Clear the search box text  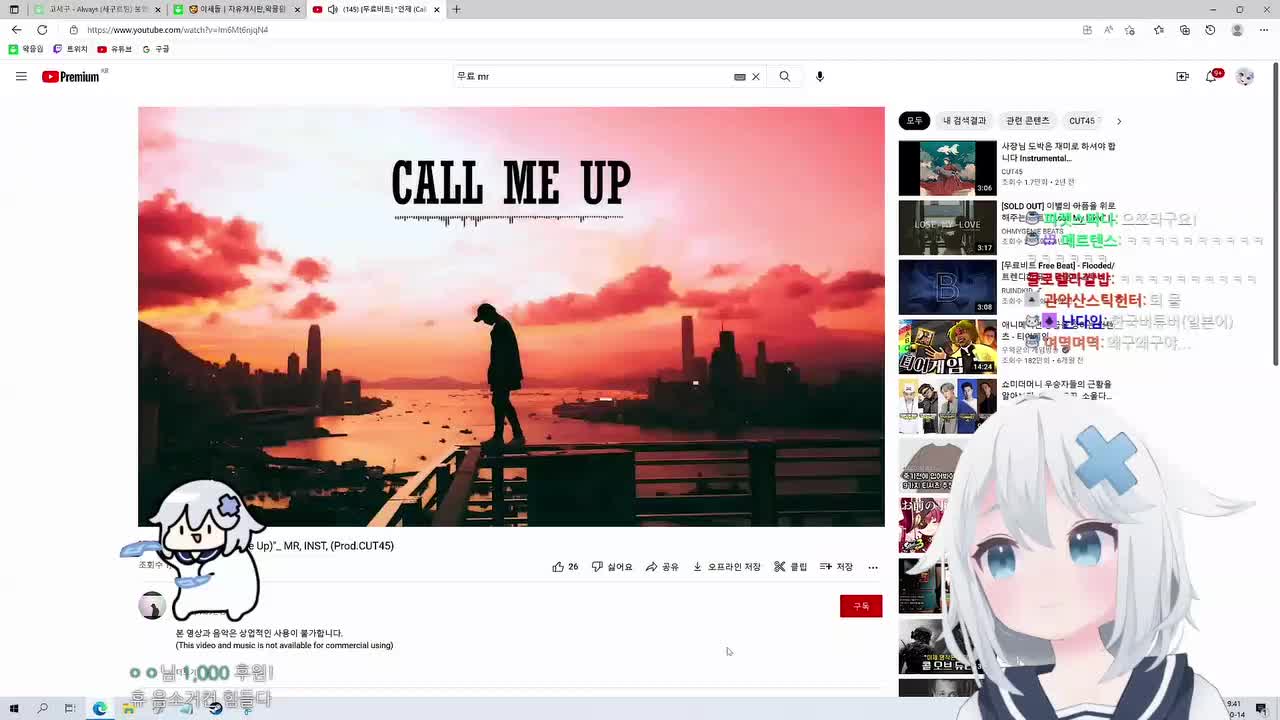point(756,76)
